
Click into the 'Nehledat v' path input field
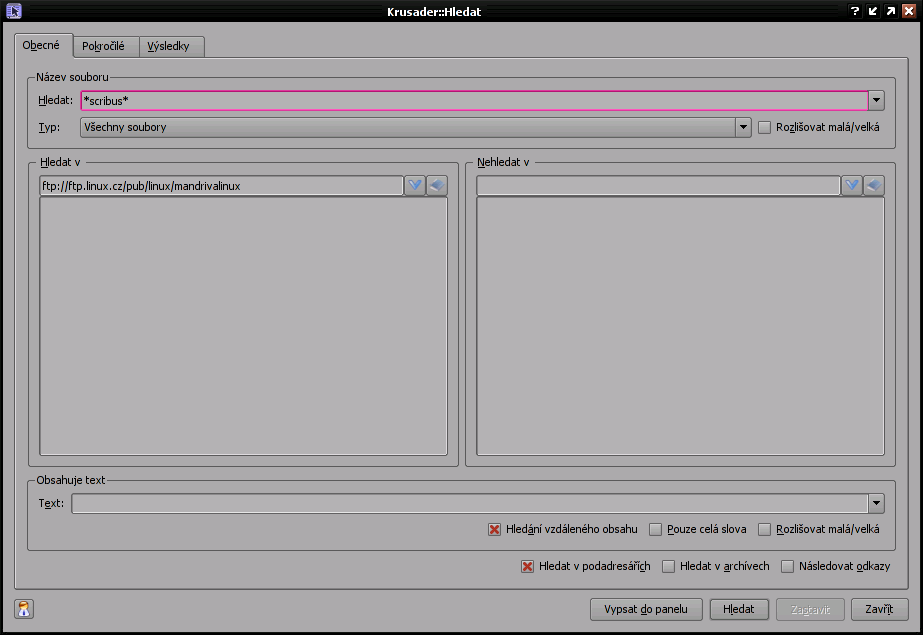coord(658,186)
